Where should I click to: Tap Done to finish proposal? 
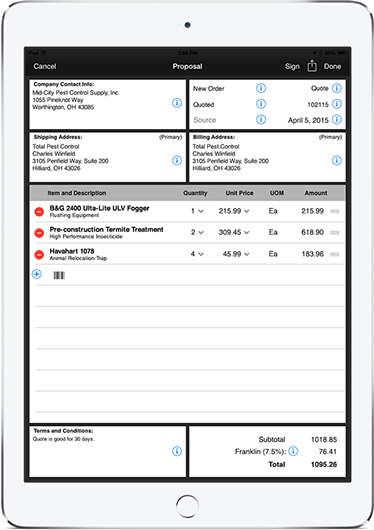tap(332, 66)
